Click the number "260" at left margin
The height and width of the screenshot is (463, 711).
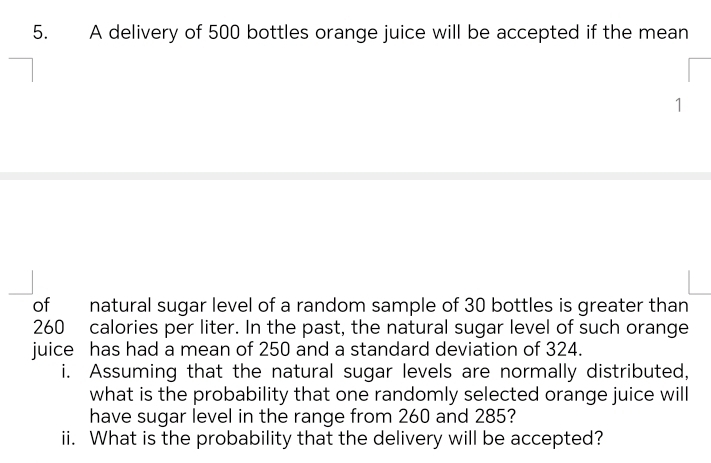click(x=49, y=327)
